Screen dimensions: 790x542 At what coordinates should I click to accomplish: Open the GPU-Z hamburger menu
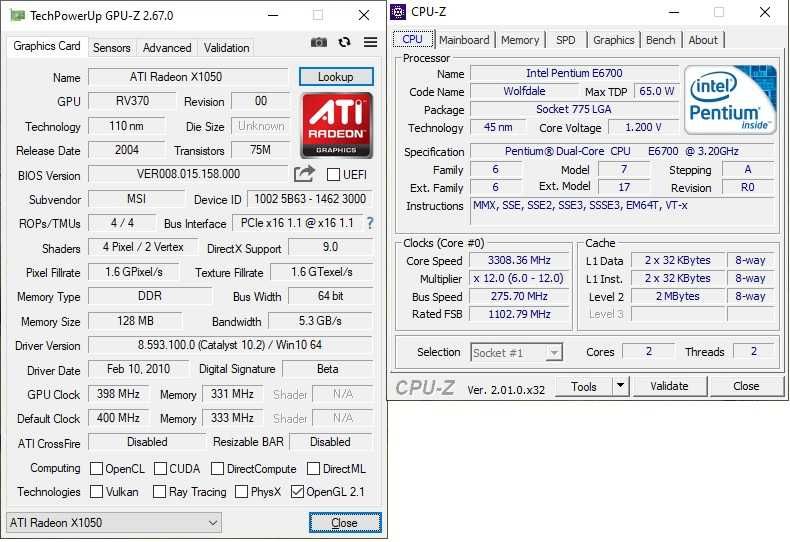(x=370, y=42)
